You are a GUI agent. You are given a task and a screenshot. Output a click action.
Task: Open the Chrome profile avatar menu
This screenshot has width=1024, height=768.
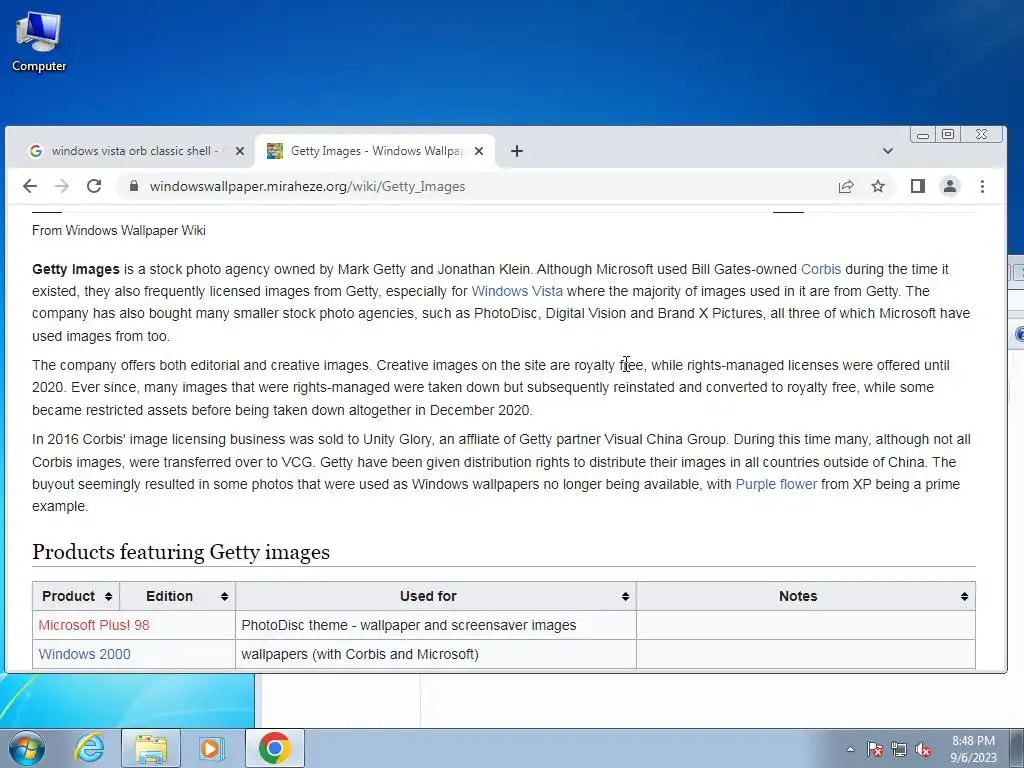(x=950, y=187)
